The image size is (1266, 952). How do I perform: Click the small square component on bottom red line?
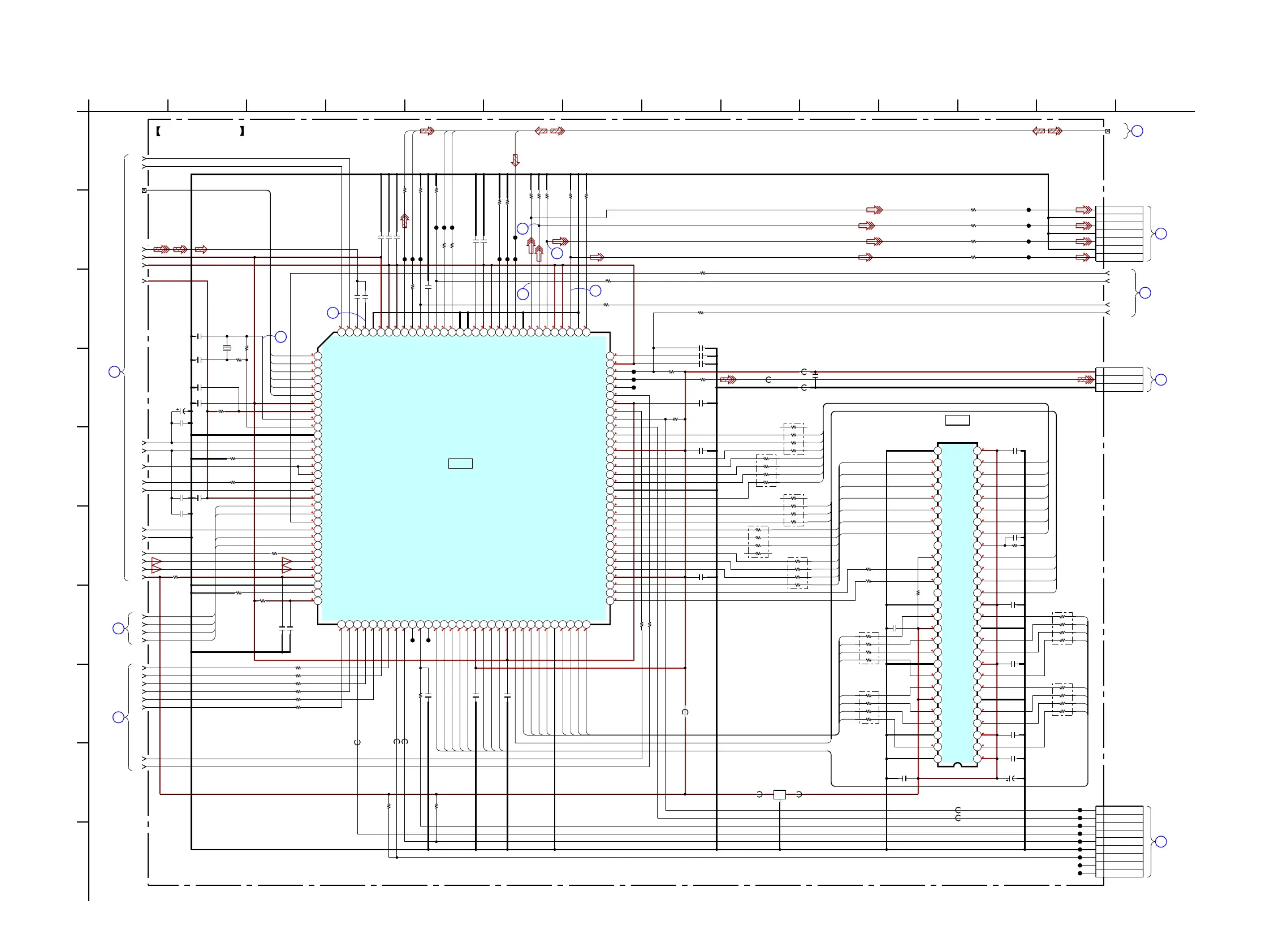pyautogui.click(x=780, y=794)
